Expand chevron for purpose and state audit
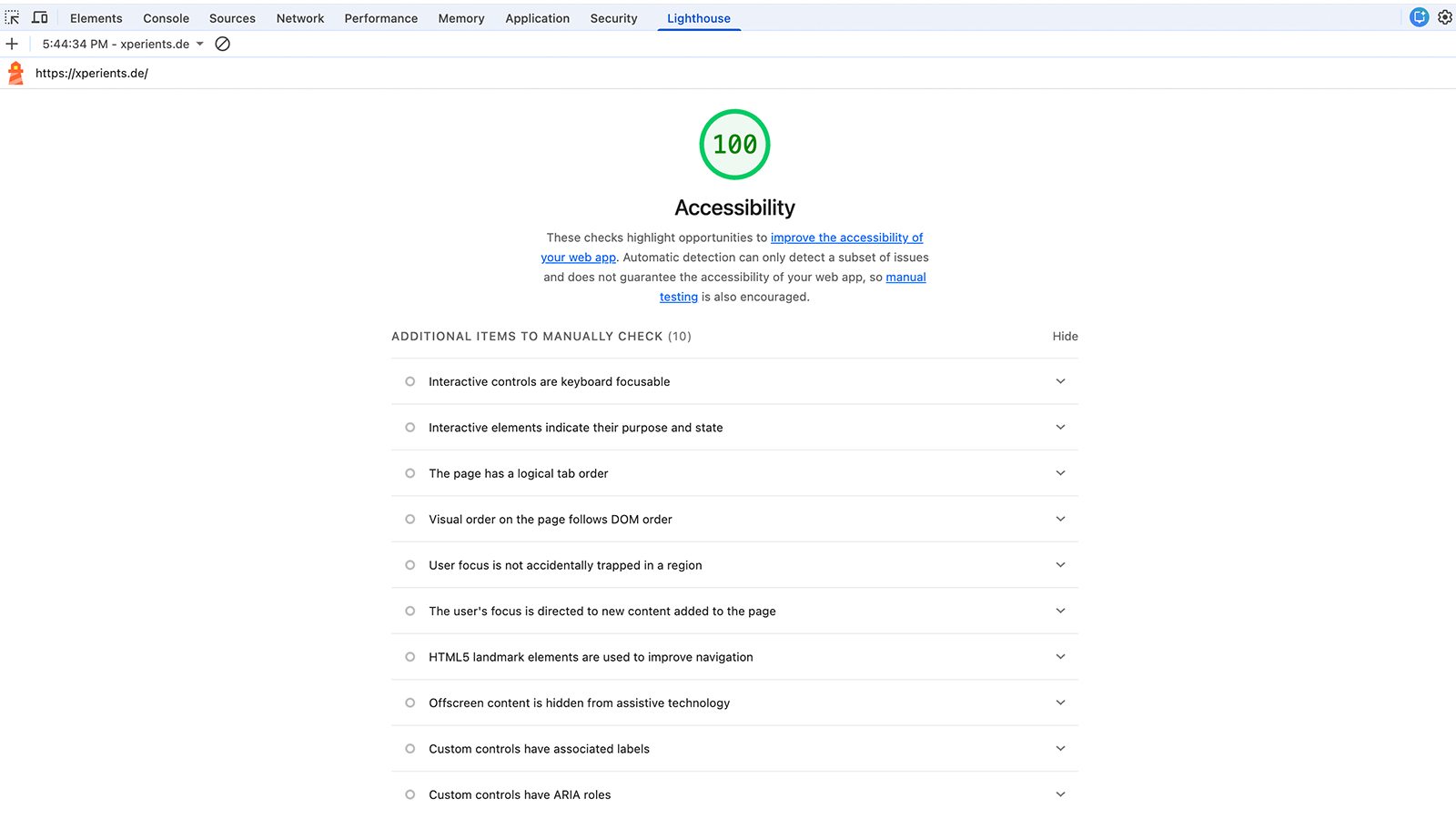This screenshot has width=1456, height=819. (1060, 427)
